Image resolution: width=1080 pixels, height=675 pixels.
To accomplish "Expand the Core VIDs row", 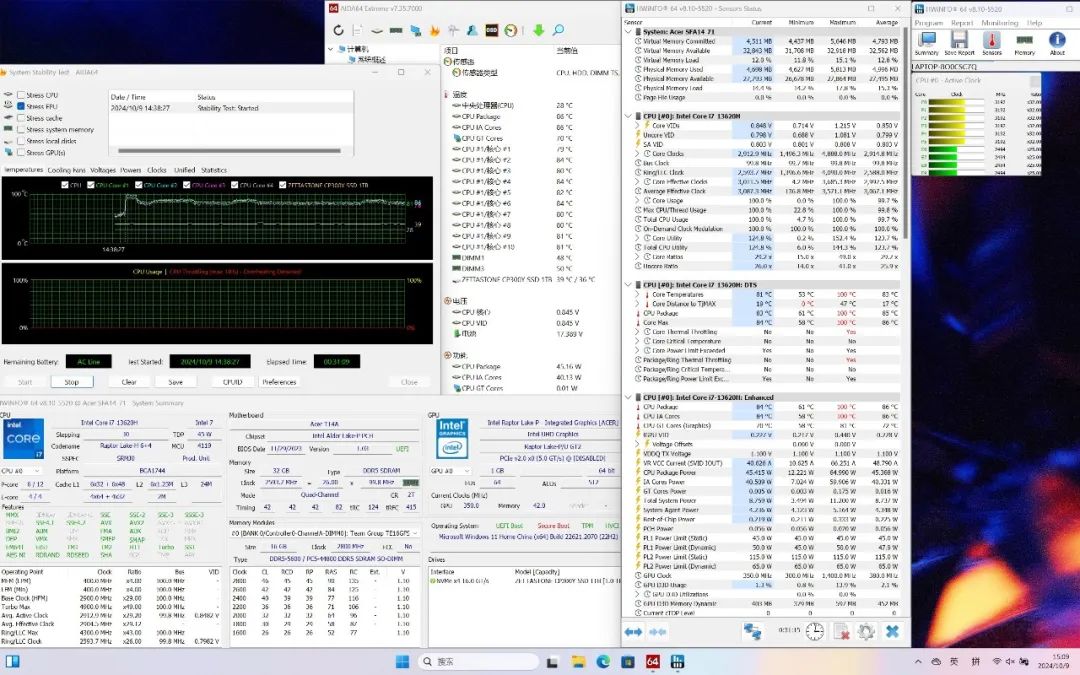I will coord(638,125).
